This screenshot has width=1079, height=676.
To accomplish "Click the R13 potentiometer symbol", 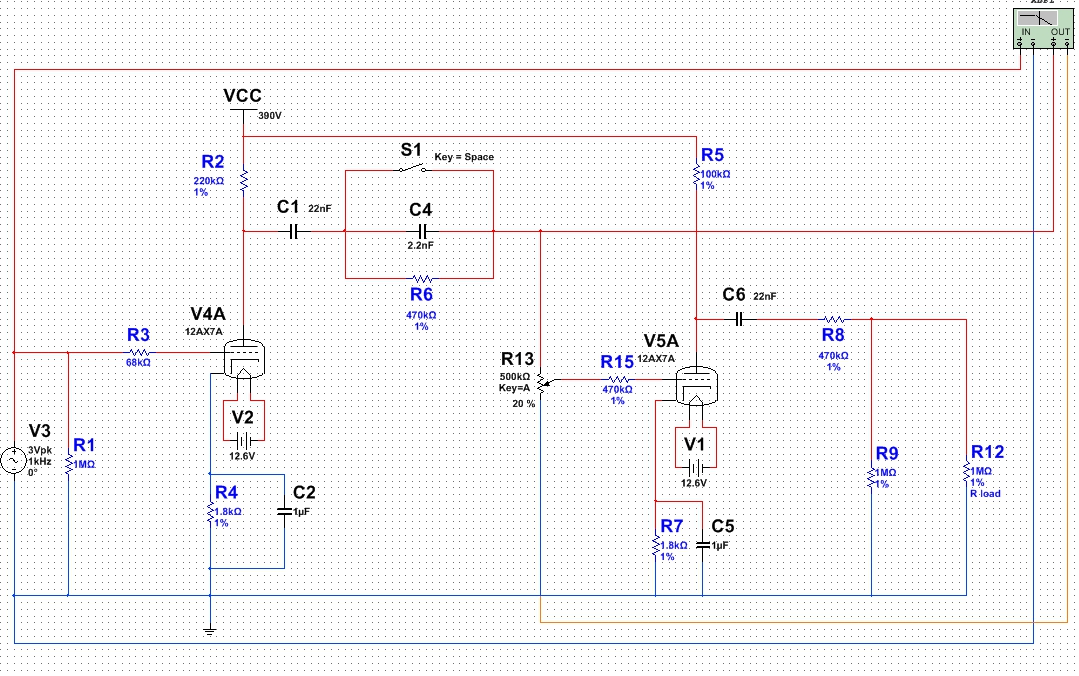I will tap(541, 382).
